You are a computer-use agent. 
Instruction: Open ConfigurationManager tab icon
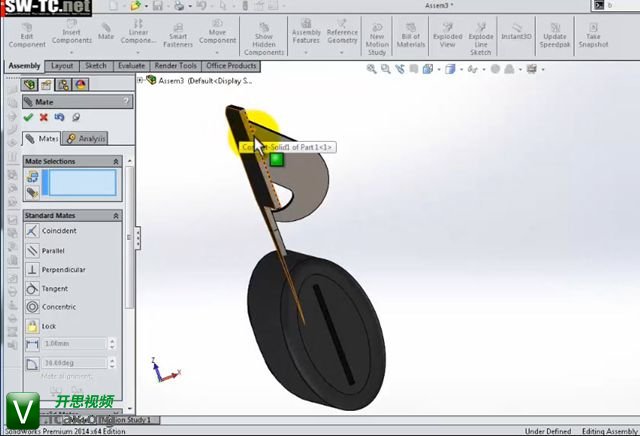click(x=63, y=85)
